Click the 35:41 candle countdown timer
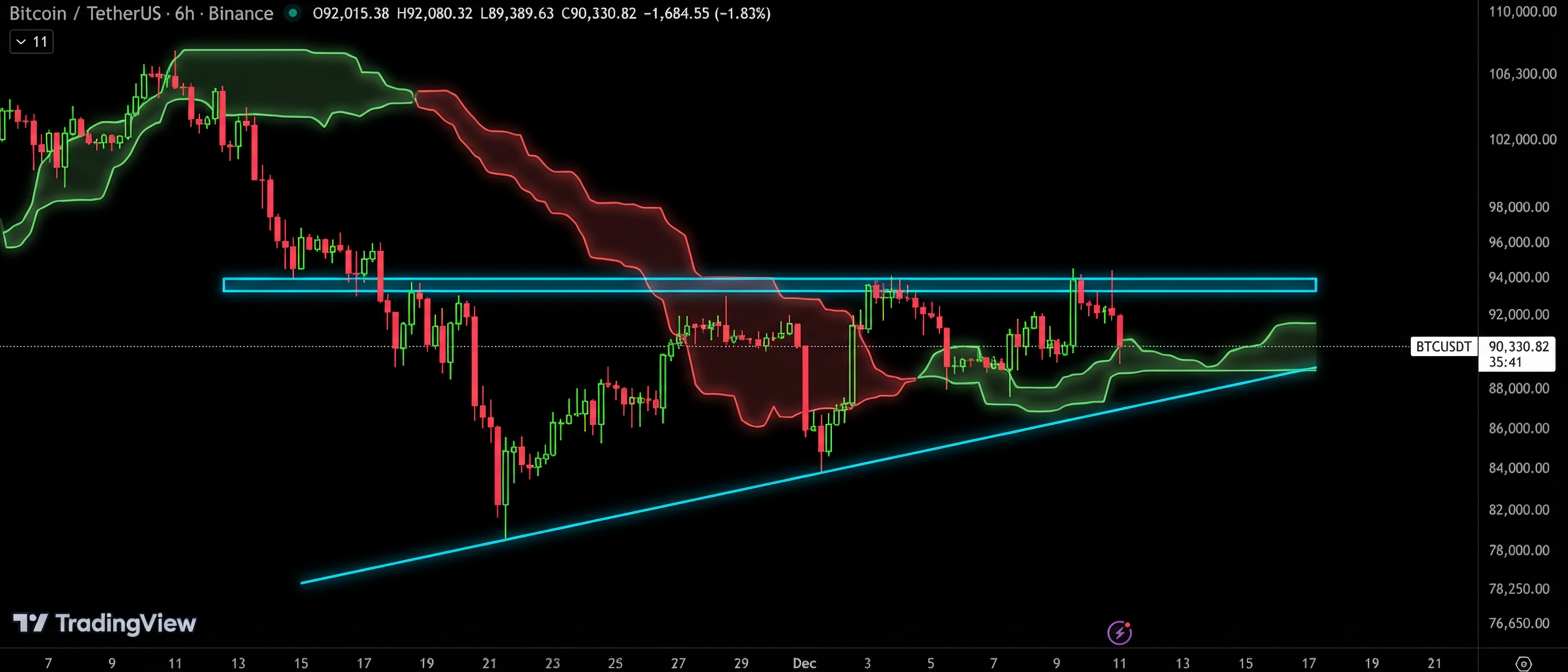 pyautogui.click(x=1505, y=362)
